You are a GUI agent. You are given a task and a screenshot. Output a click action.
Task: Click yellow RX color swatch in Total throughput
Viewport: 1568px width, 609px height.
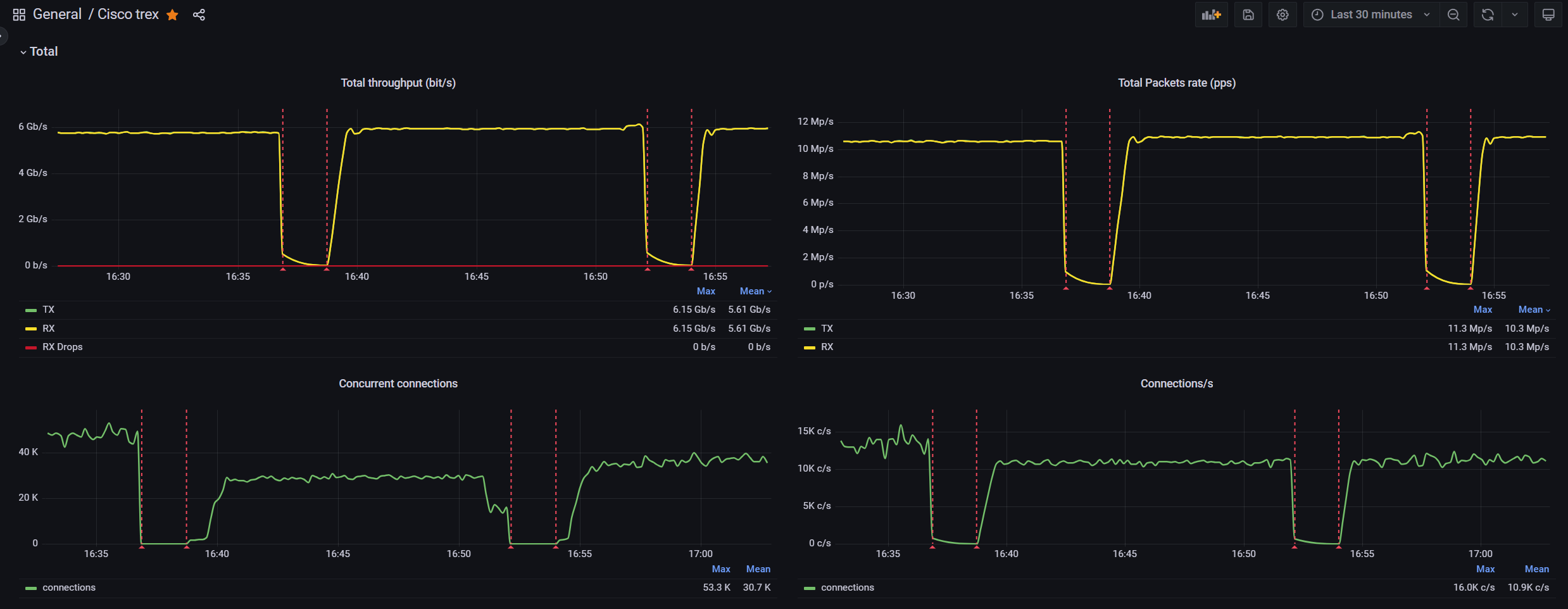click(x=31, y=329)
